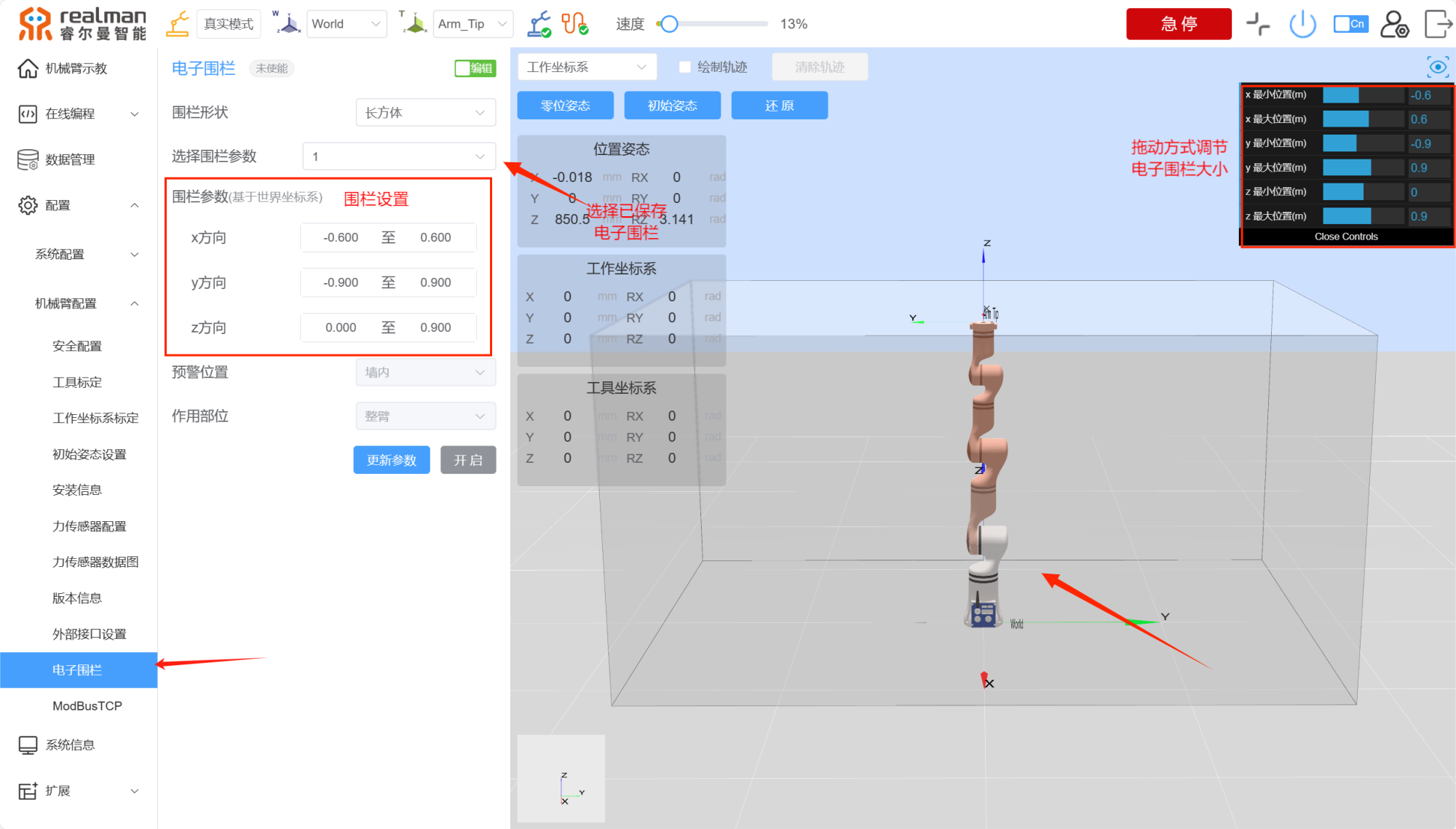
Task: Click the logout exit icon
Action: [x=1438, y=24]
